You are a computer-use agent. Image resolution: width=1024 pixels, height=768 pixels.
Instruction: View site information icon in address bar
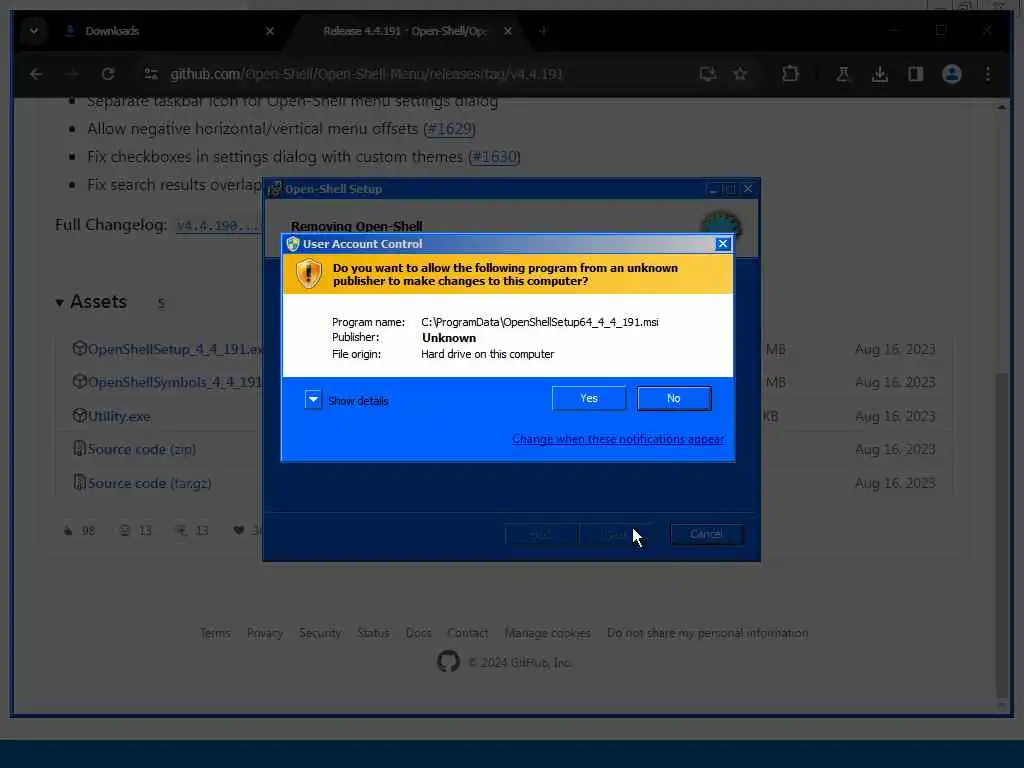coord(151,74)
